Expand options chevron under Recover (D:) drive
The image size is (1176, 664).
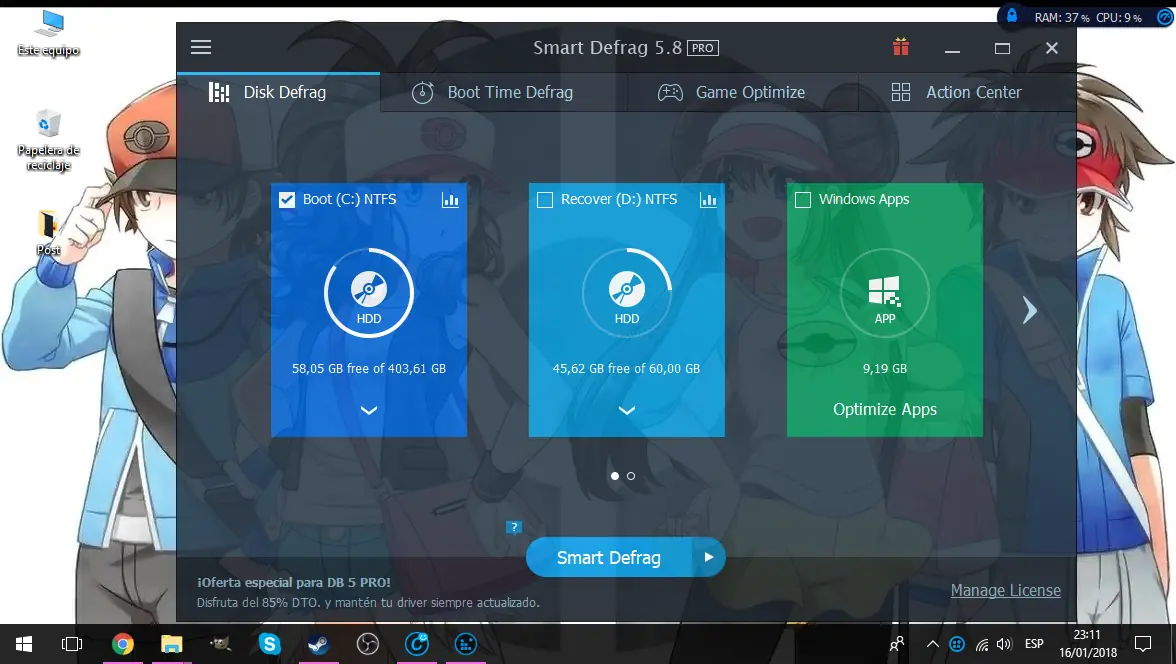626,410
